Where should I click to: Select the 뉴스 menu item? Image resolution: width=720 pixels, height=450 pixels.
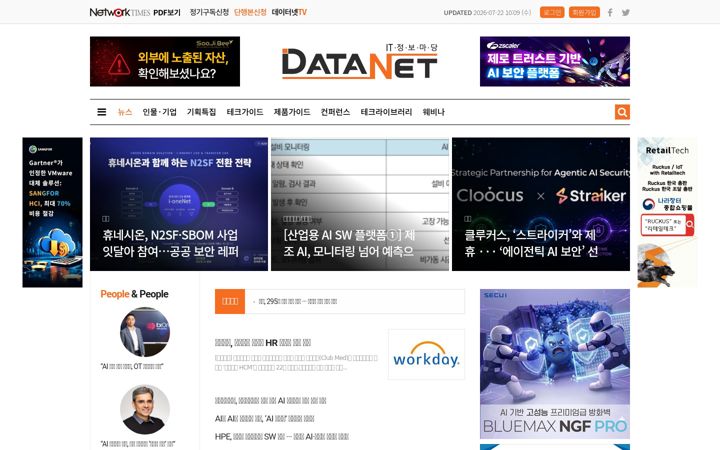pyautogui.click(x=125, y=112)
